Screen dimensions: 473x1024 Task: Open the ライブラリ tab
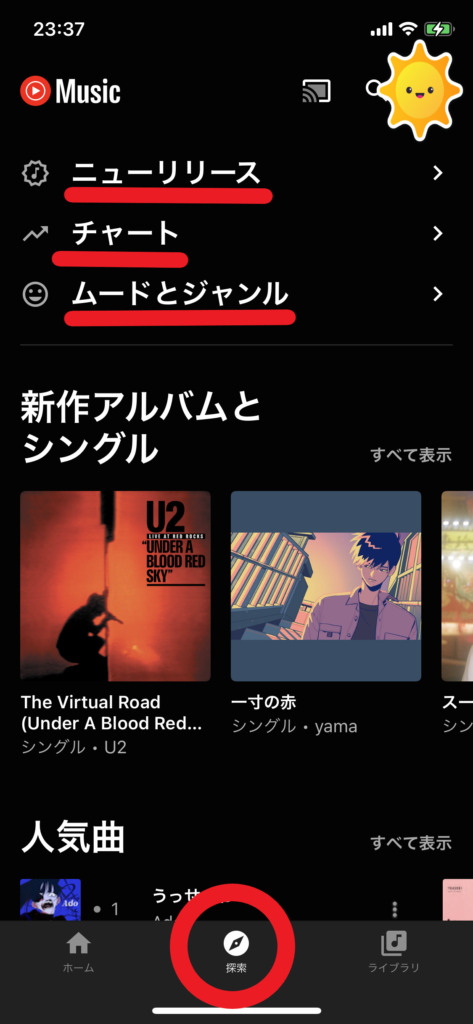click(393, 952)
